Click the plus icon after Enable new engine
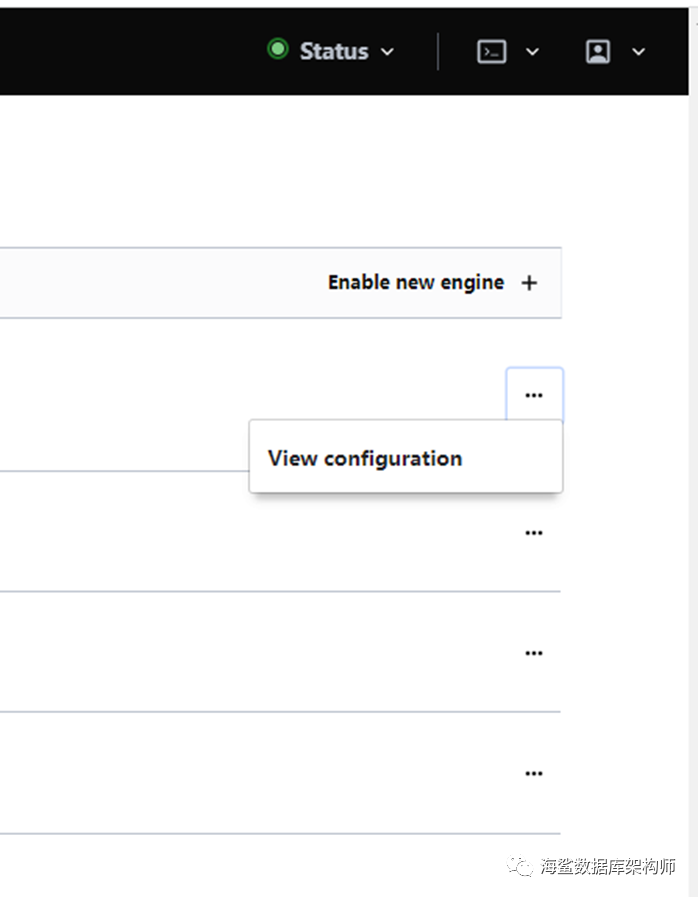 [x=529, y=283]
